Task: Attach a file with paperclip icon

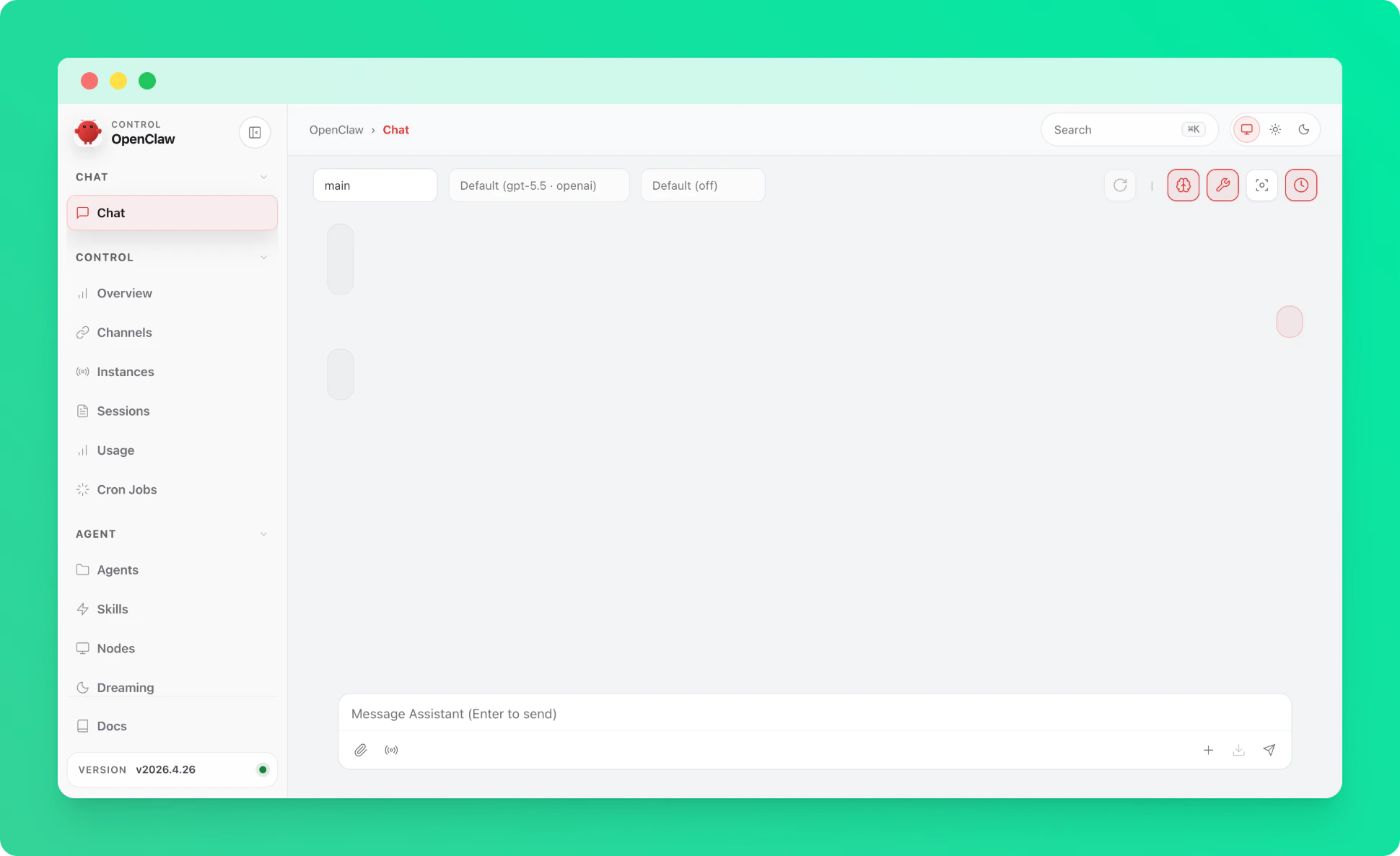Action: 361,750
